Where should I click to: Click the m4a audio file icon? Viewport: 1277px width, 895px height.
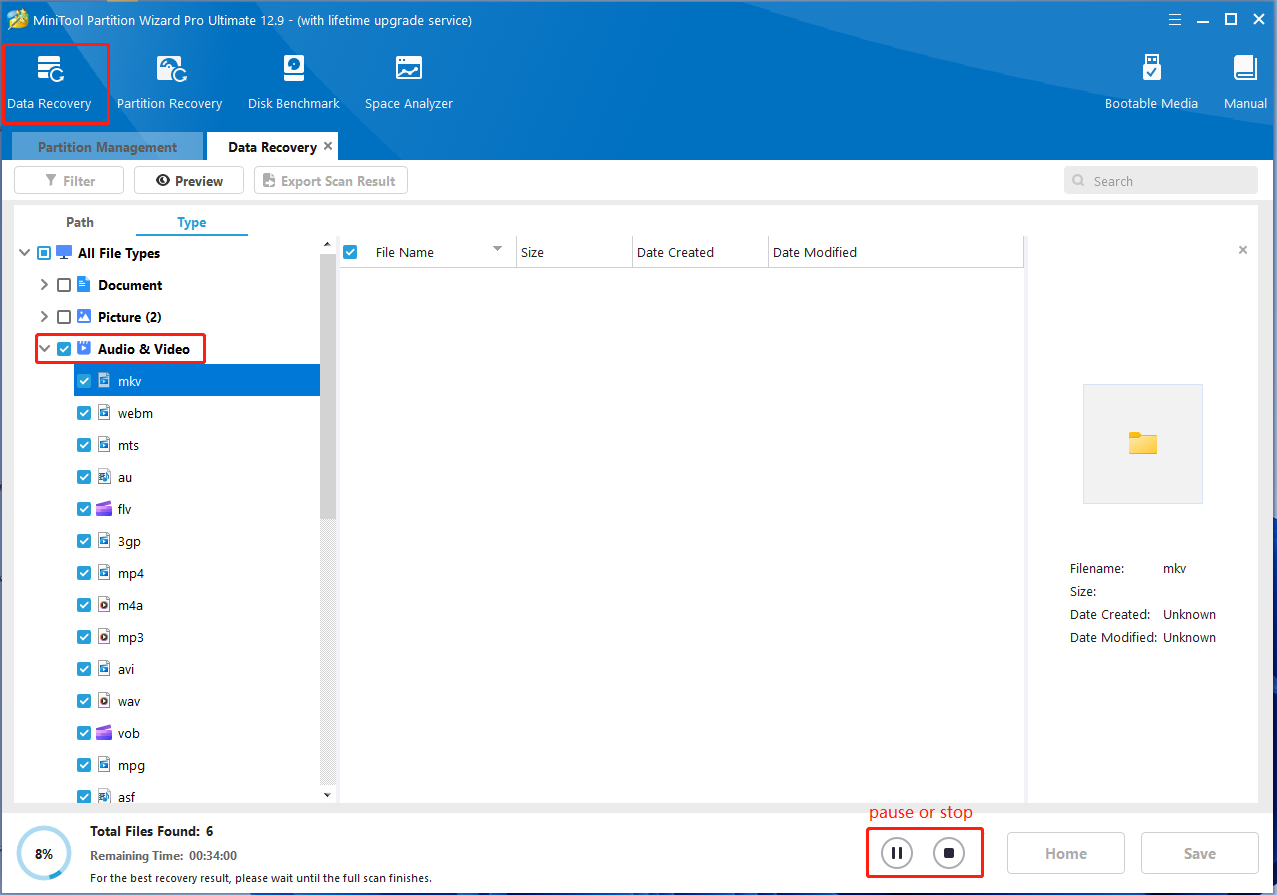click(x=104, y=605)
